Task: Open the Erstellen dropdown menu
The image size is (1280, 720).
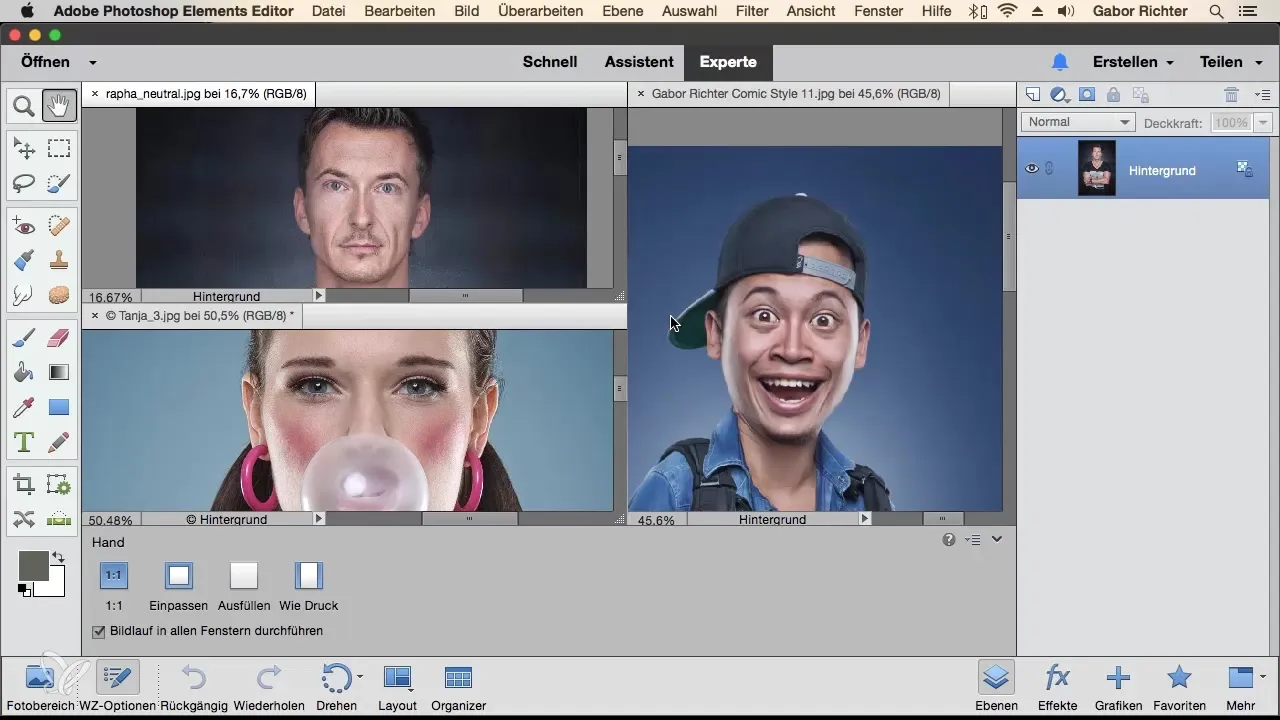Action: (x=1132, y=62)
